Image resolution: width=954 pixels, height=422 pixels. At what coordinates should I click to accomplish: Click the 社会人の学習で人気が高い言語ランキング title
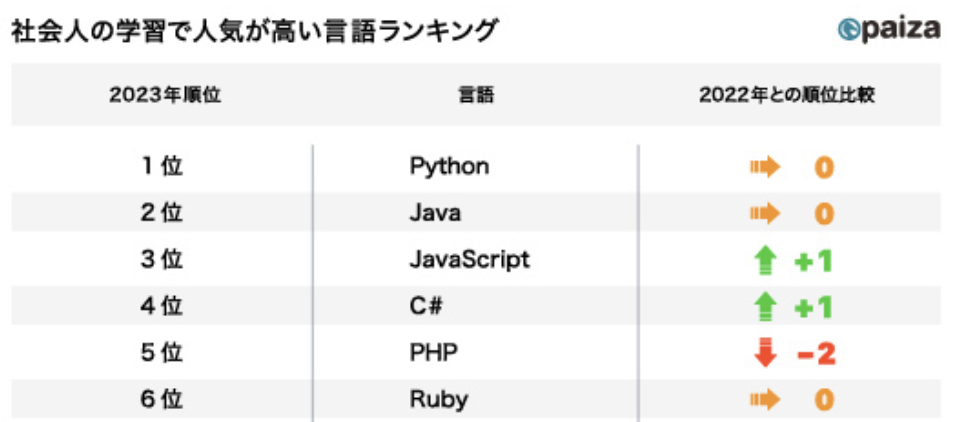click(x=253, y=31)
